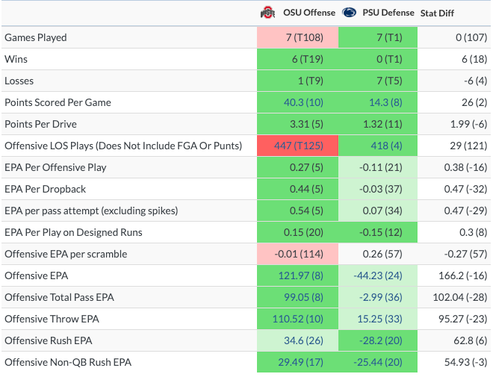This screenshot has width=493, height=377.
Task: Click the 0.27 (5) EPA per play cell
Action: 298,167
